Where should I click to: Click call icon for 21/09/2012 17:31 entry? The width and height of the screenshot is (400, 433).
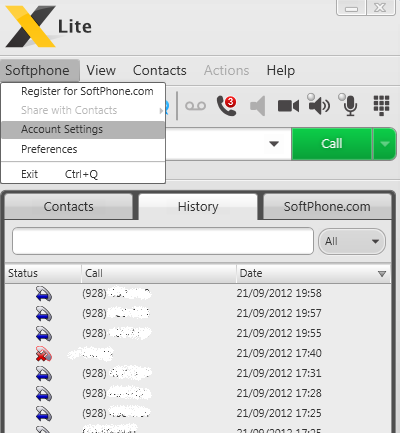[x=44, y=374]
